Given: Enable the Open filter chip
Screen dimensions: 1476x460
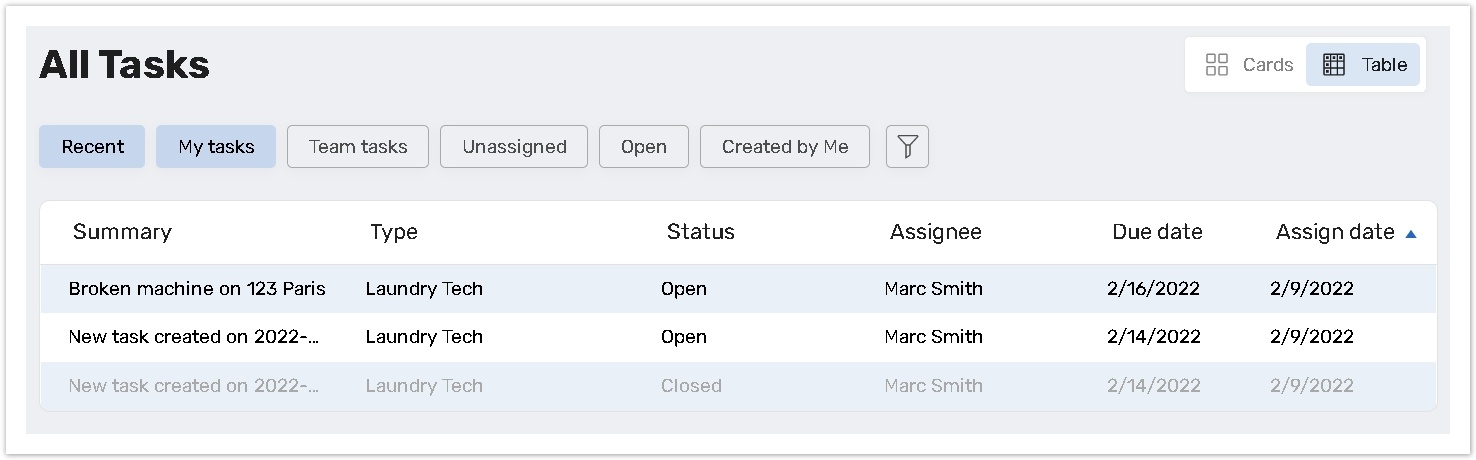Looking at the screenshot, I should pos(644,147).
